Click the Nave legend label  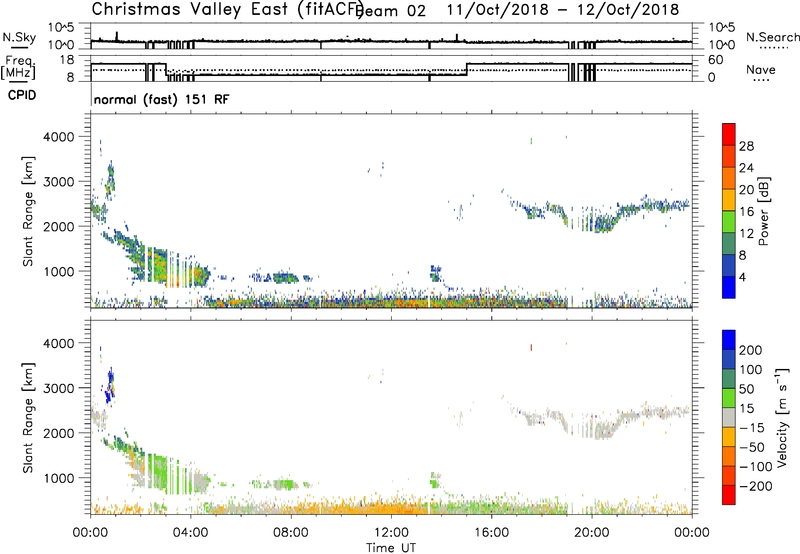[x=760, y=70]
